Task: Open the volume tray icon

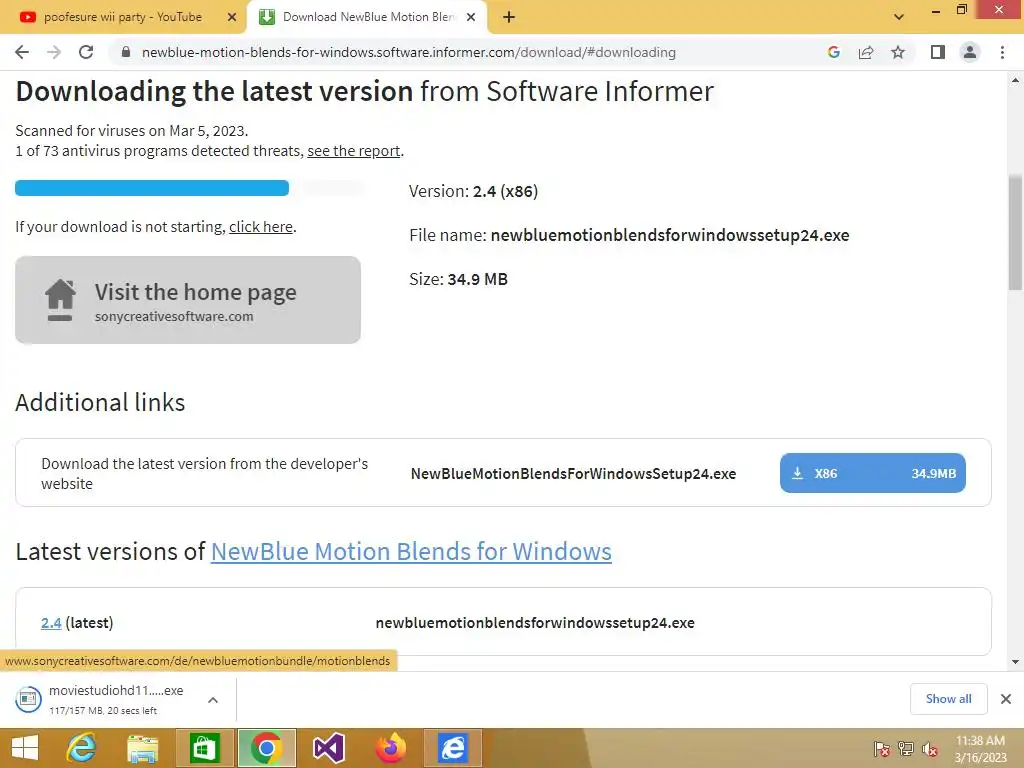Action: (930, 749)
